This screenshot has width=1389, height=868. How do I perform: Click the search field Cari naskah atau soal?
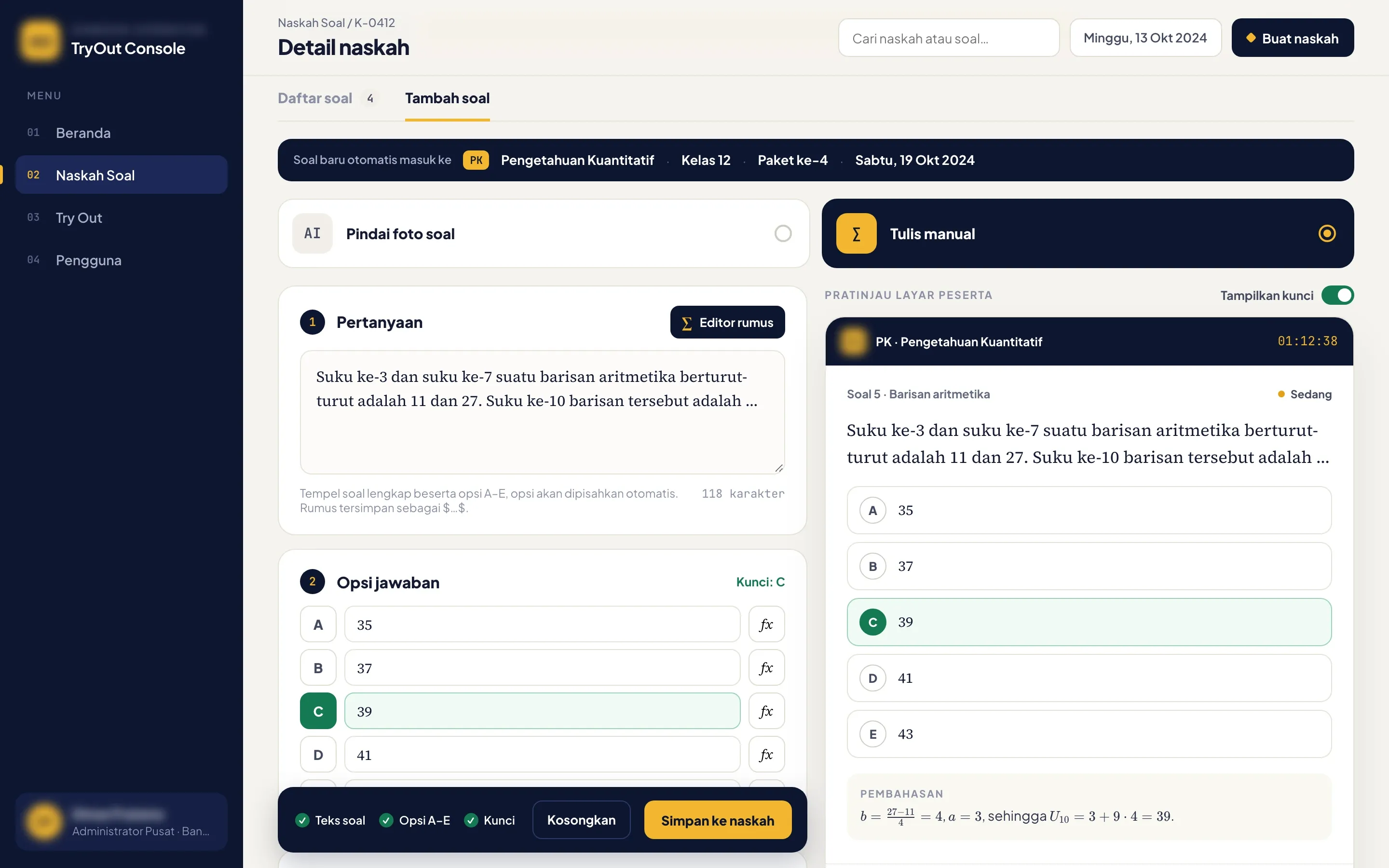[949, 38]
